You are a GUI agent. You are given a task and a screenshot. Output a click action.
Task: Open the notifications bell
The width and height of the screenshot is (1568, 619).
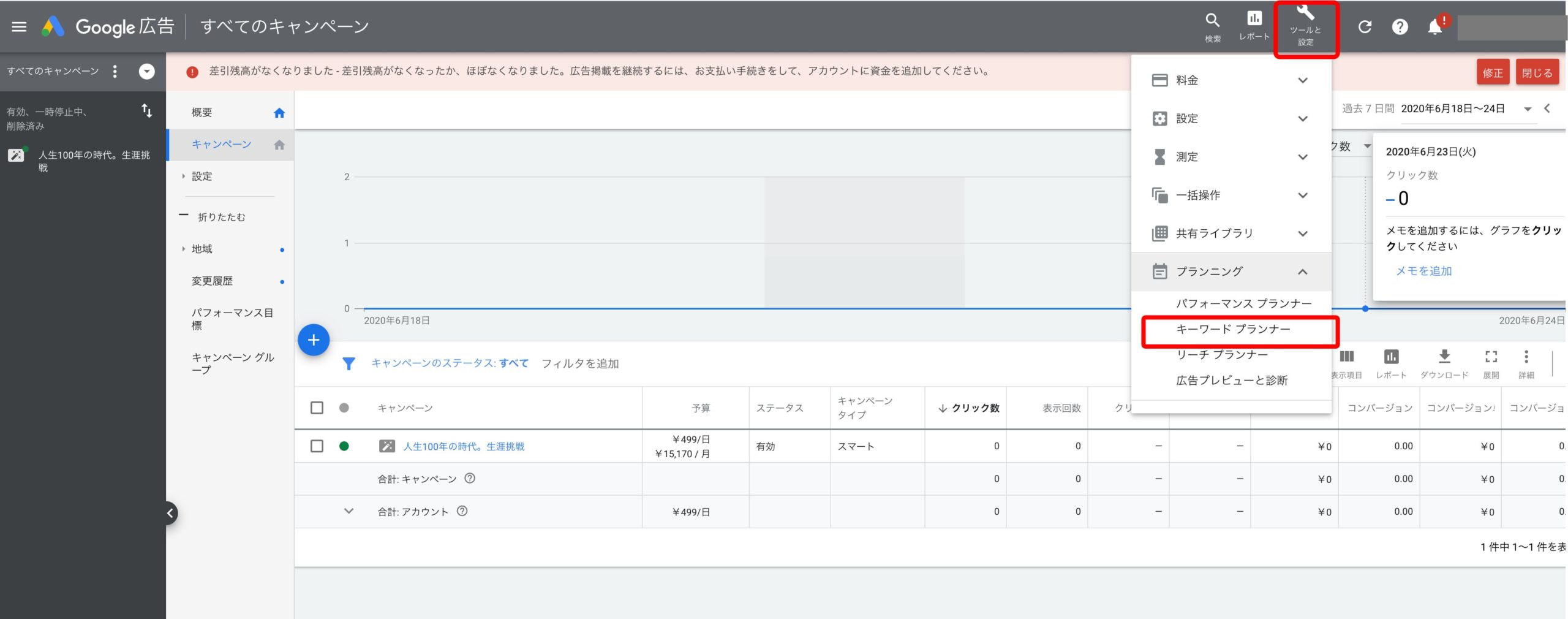pyautogui.click(x=1434, y=28)
